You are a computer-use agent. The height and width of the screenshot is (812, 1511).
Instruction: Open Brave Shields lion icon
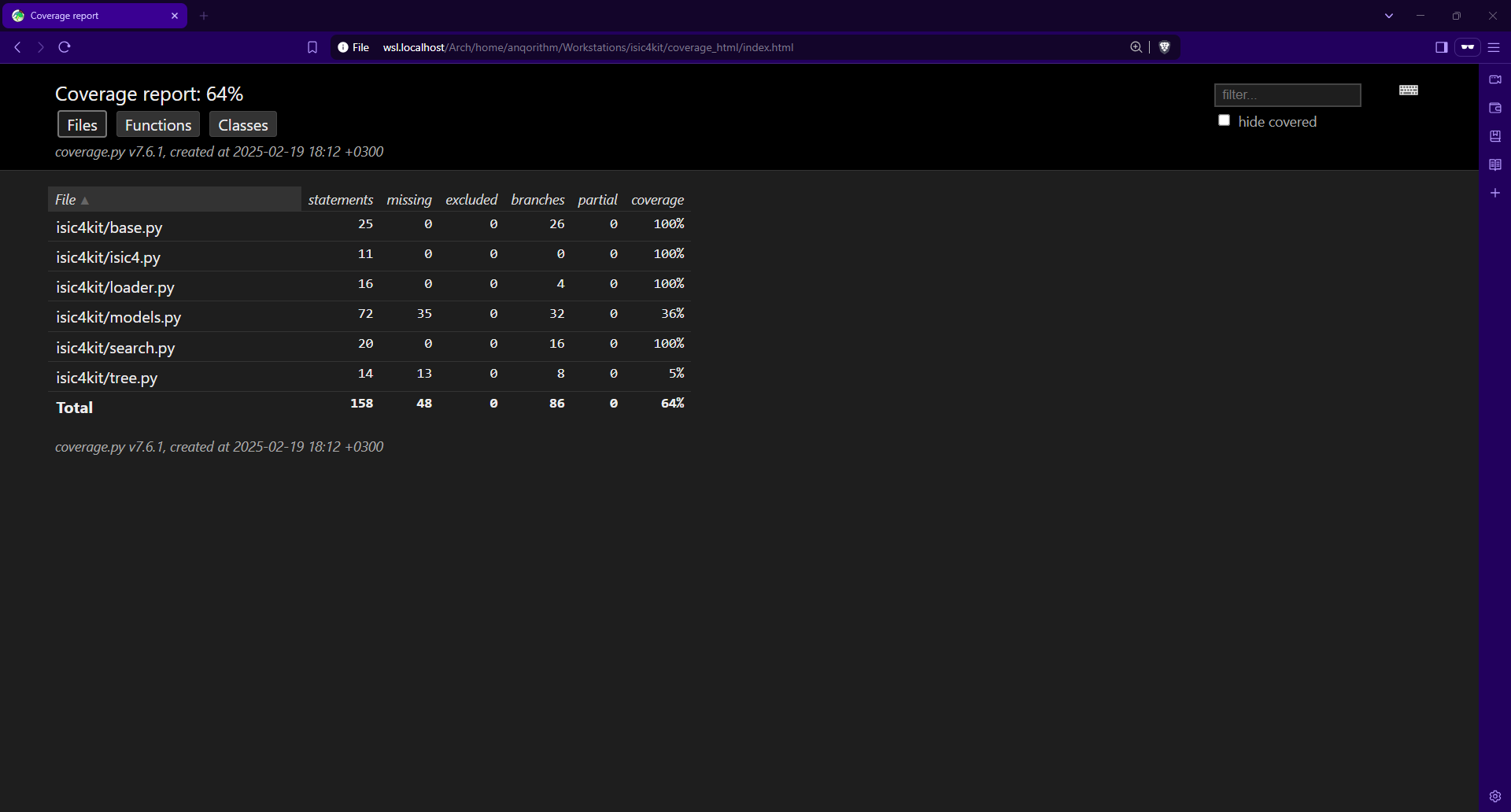click(x=1165, y=47)
